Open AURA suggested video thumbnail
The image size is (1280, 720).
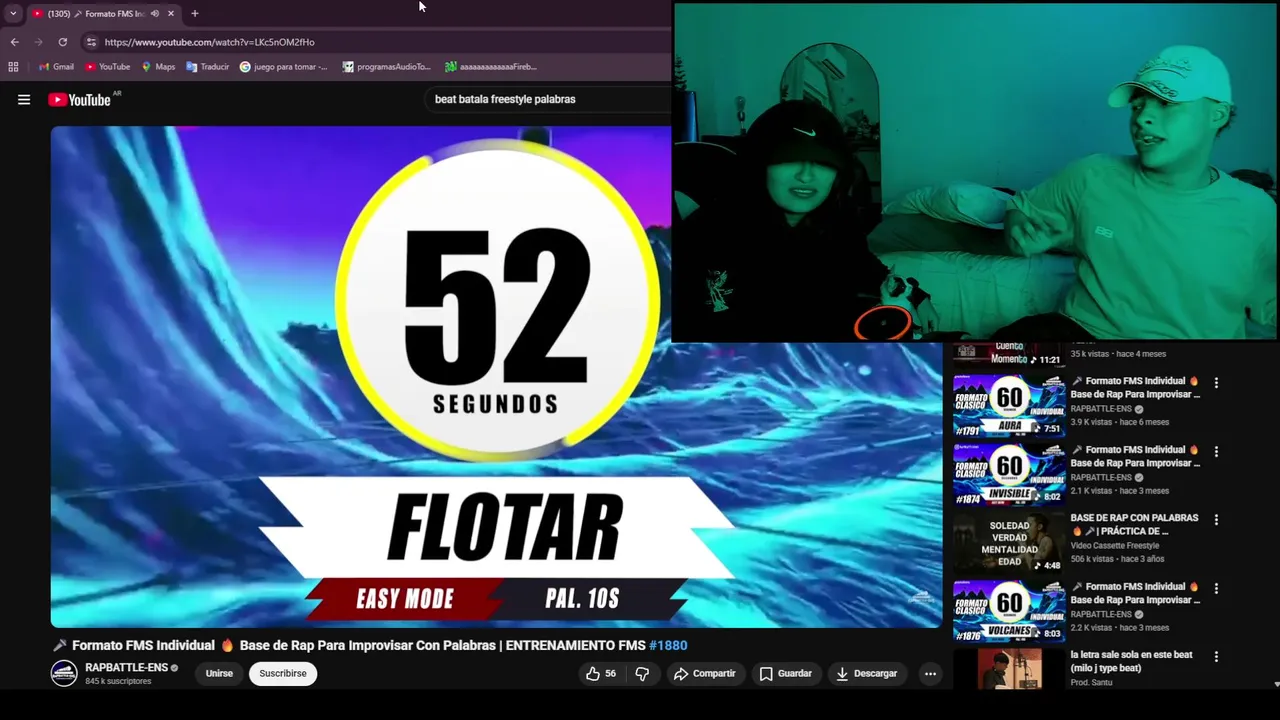1009,406
